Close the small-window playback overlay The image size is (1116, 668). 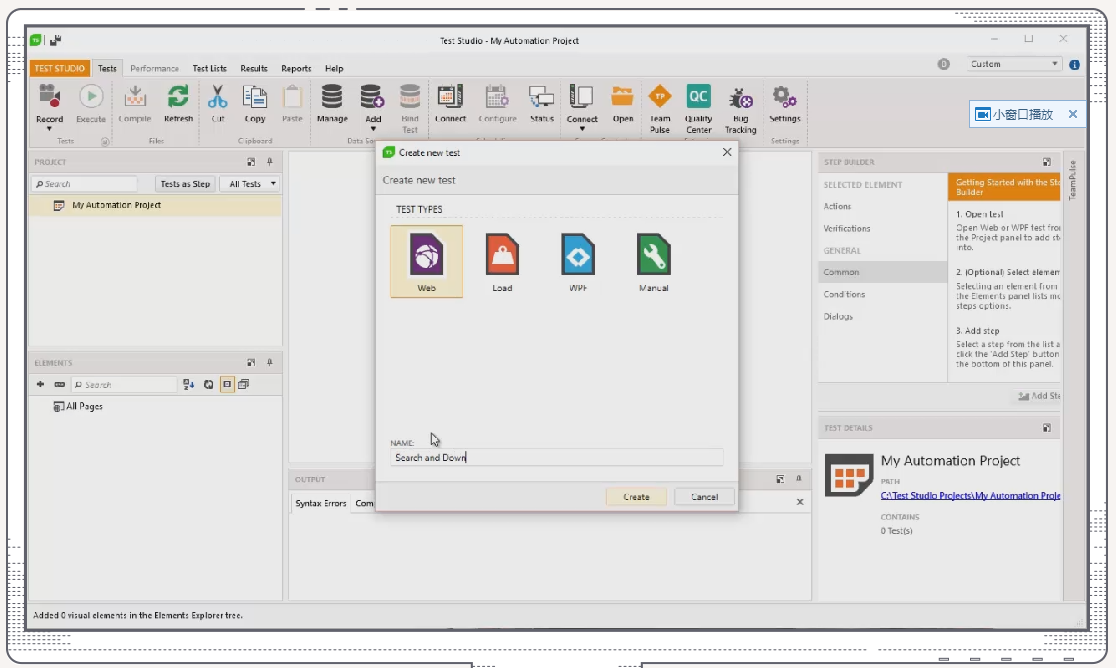point(1073,115)
